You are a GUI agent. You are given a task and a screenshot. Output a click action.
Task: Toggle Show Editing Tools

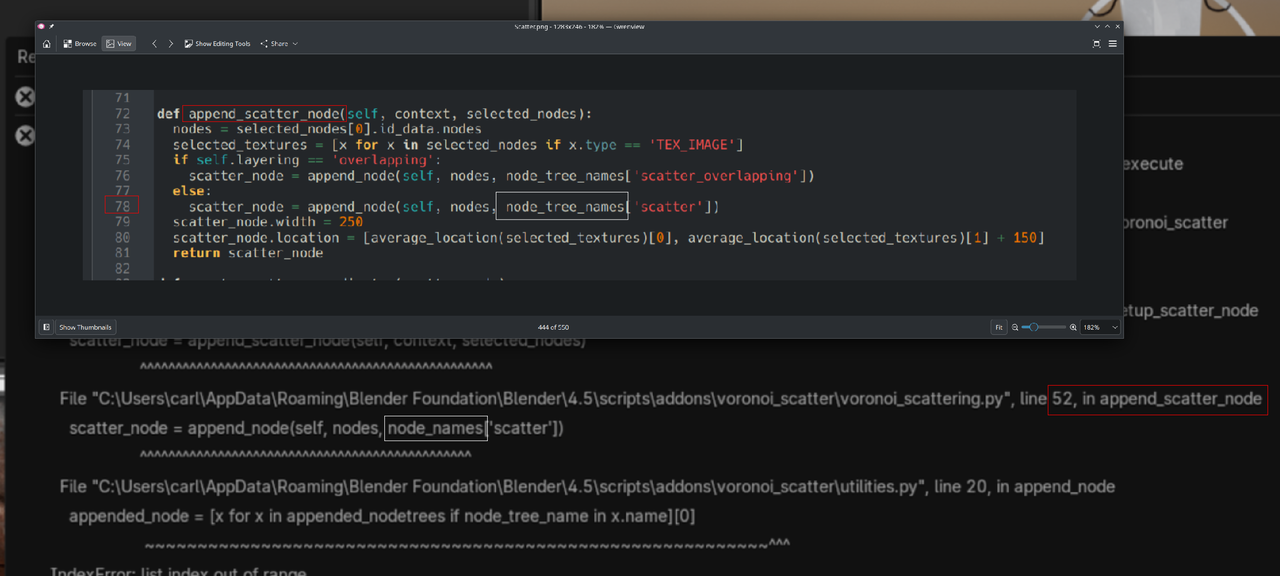pyautogui.click(x=217, y=44)
